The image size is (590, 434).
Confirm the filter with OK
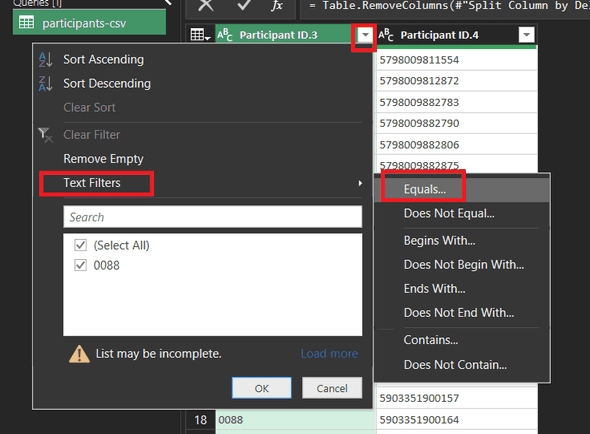pos(262,388)
